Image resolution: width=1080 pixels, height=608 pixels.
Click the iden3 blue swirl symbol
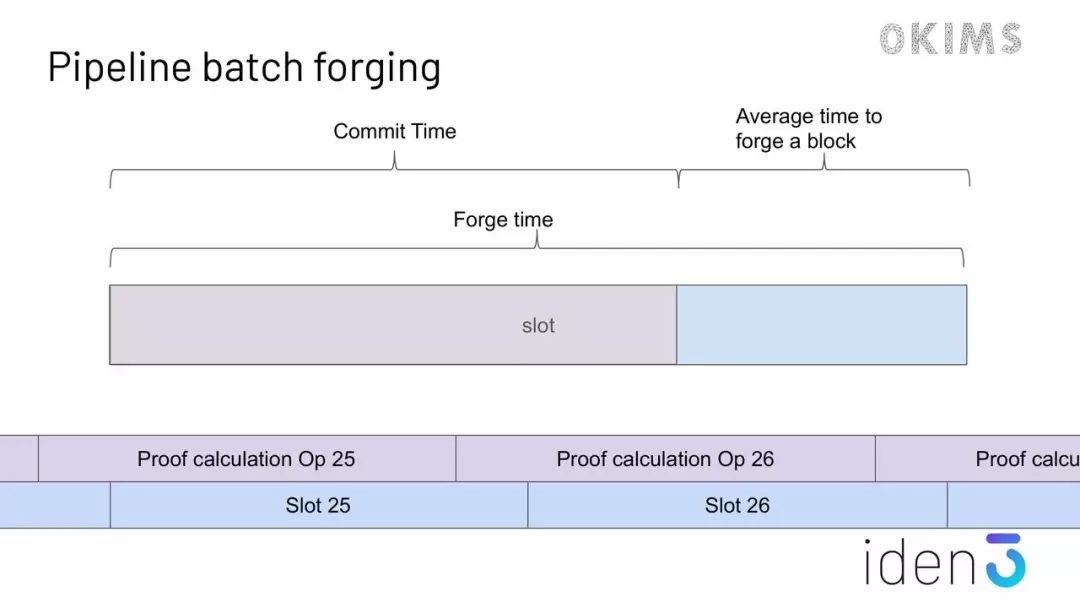click(1006, 560)
